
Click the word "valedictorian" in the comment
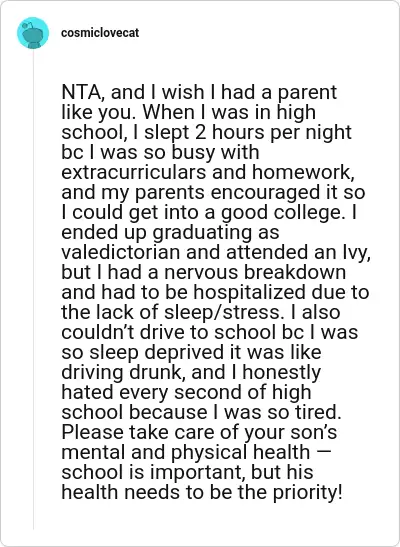point(121,252)
